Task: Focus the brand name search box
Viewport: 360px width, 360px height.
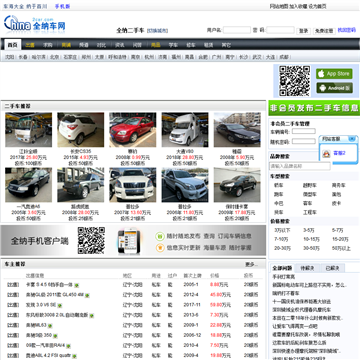Action: coord(300,166)
